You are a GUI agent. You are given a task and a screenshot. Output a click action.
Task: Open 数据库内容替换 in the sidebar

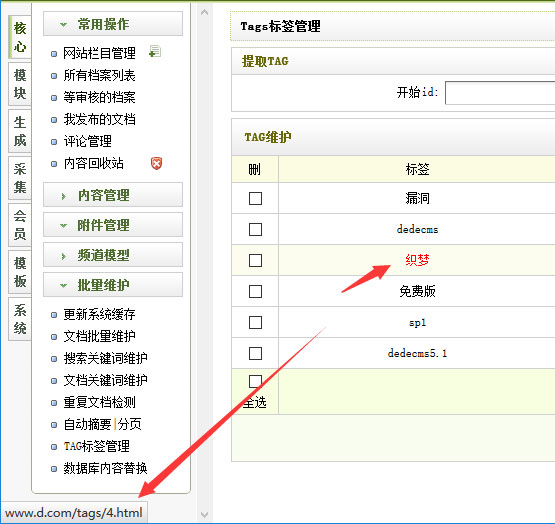(x=105, y=468)
